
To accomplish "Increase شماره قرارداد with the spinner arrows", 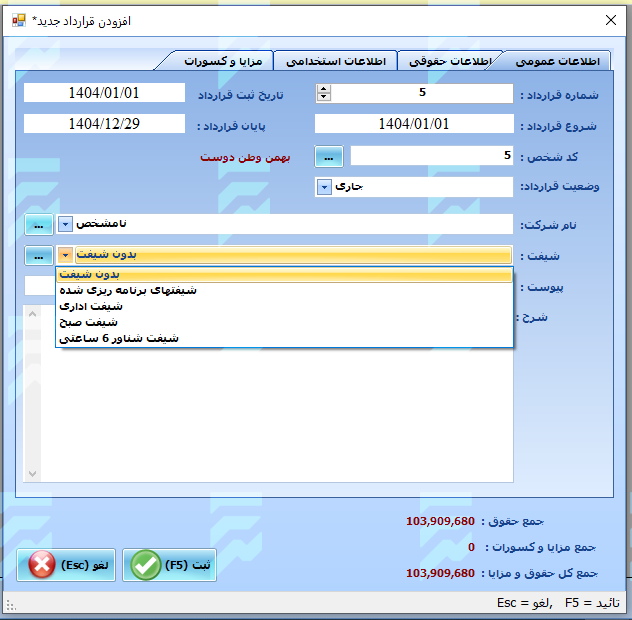I will [x=323, y=89].
